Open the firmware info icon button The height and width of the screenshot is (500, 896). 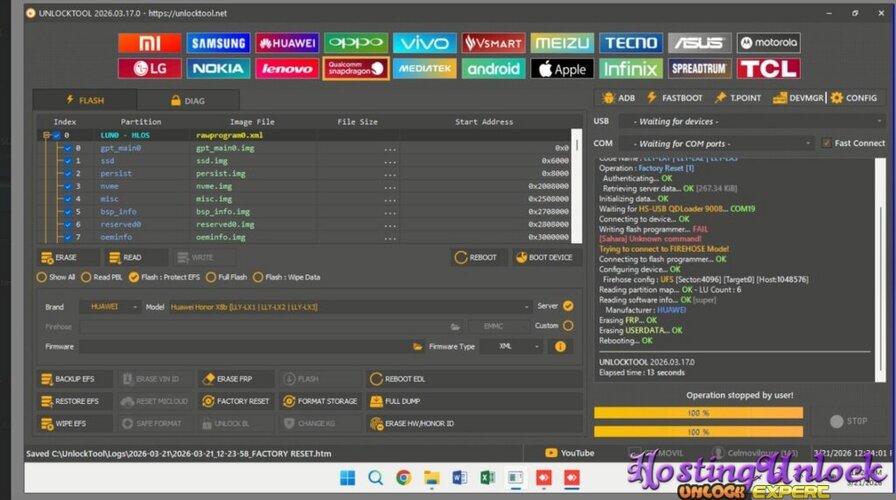559,346
